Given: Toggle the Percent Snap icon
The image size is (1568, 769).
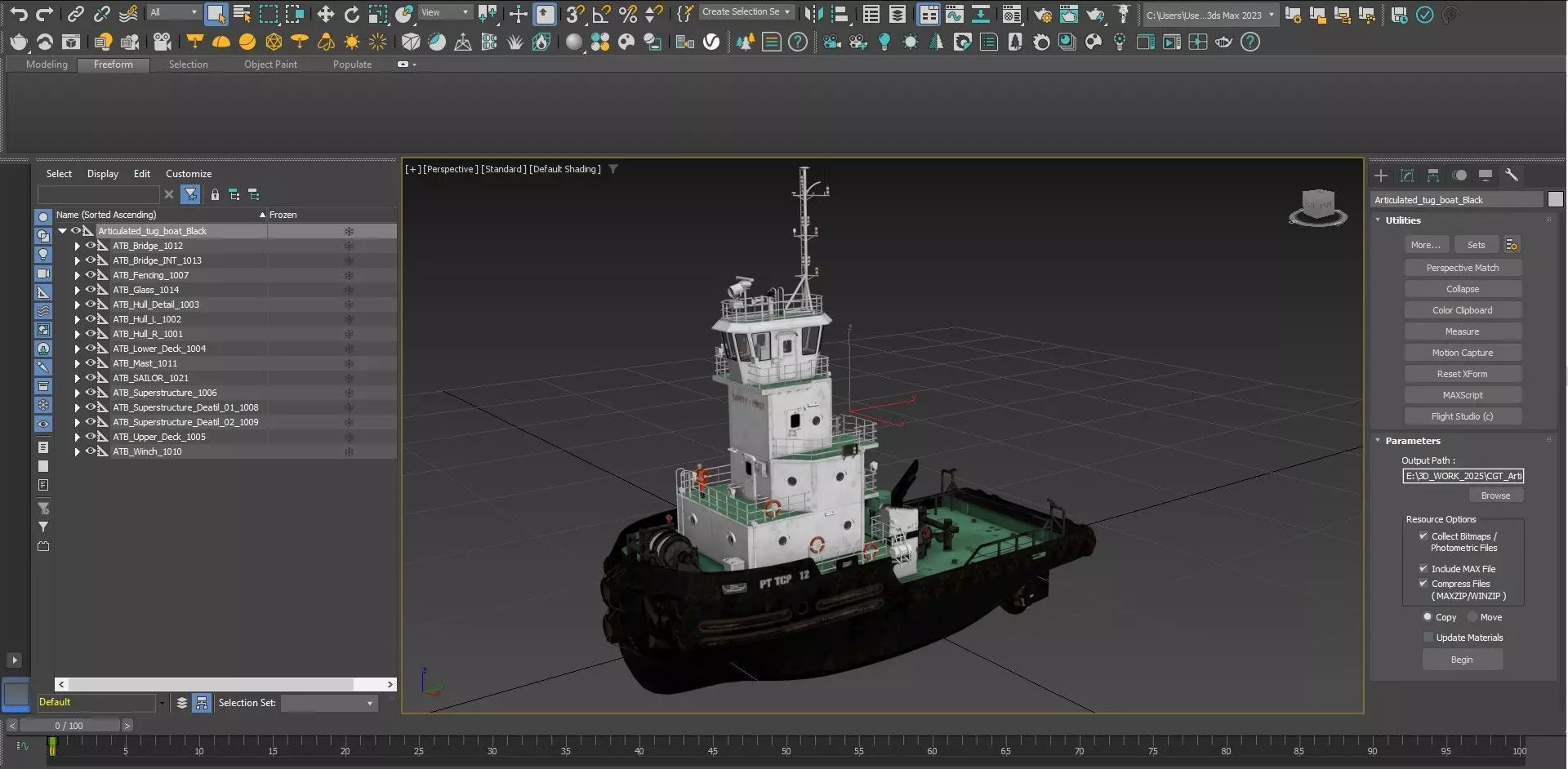Looking at the screenshot, I should (628, 14).
